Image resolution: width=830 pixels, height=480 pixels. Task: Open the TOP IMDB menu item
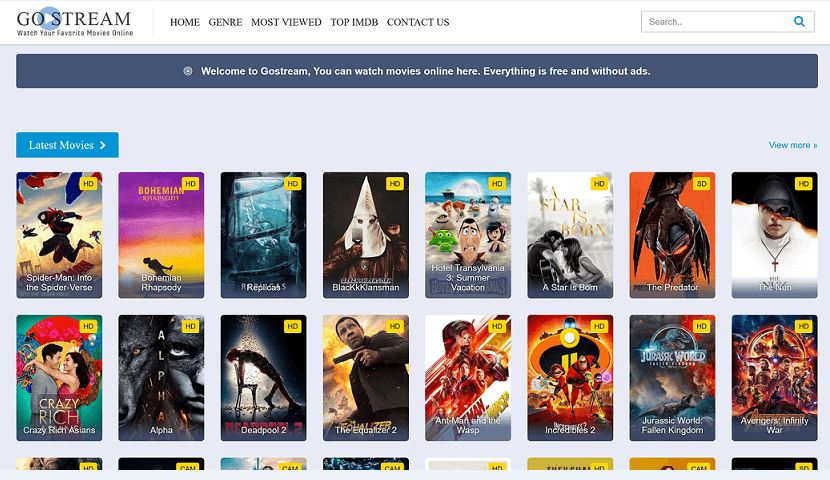354,22
